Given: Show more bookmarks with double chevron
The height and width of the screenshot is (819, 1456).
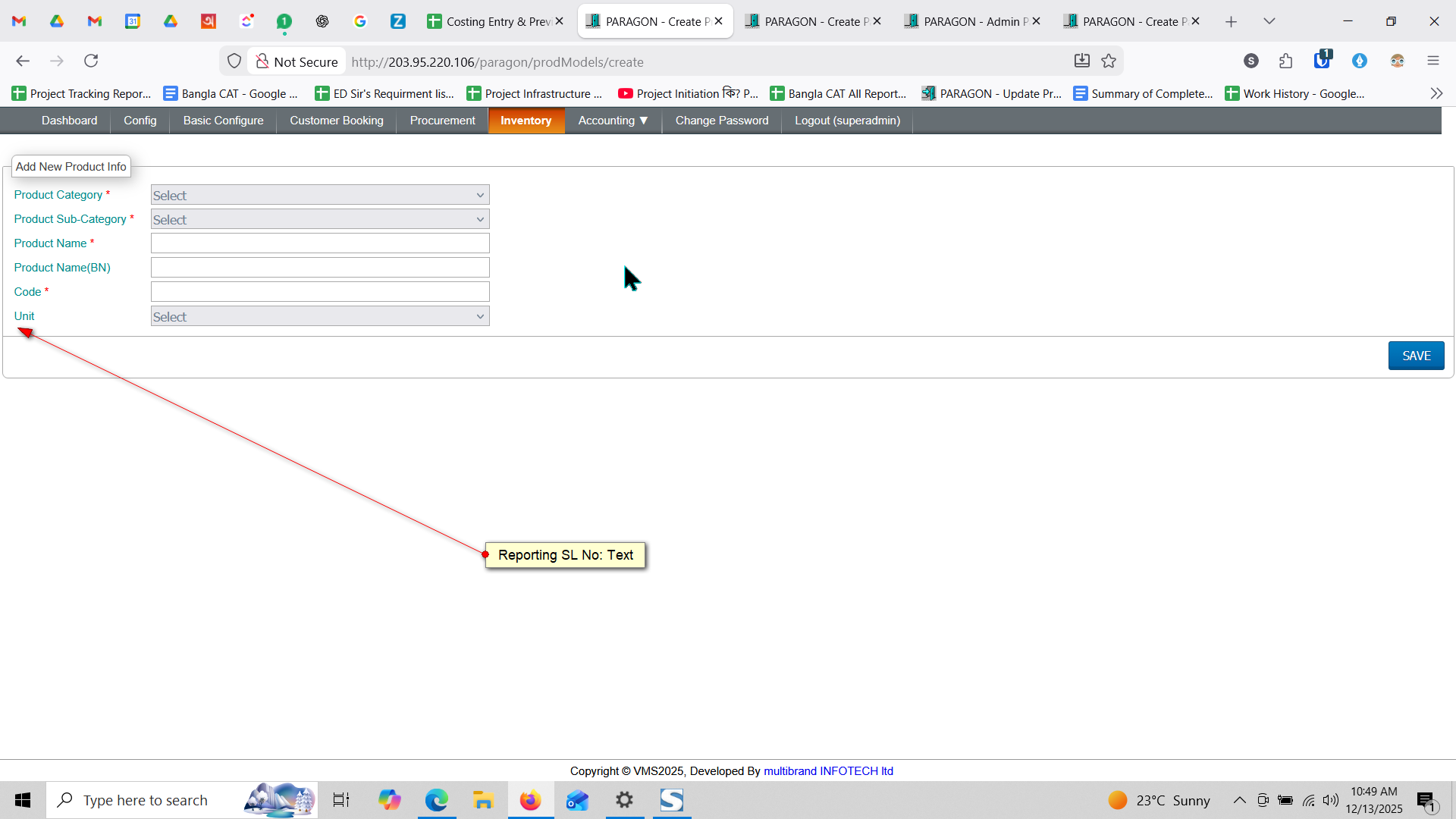Looking at the screenshot, I should click(x=1436, y=93).
